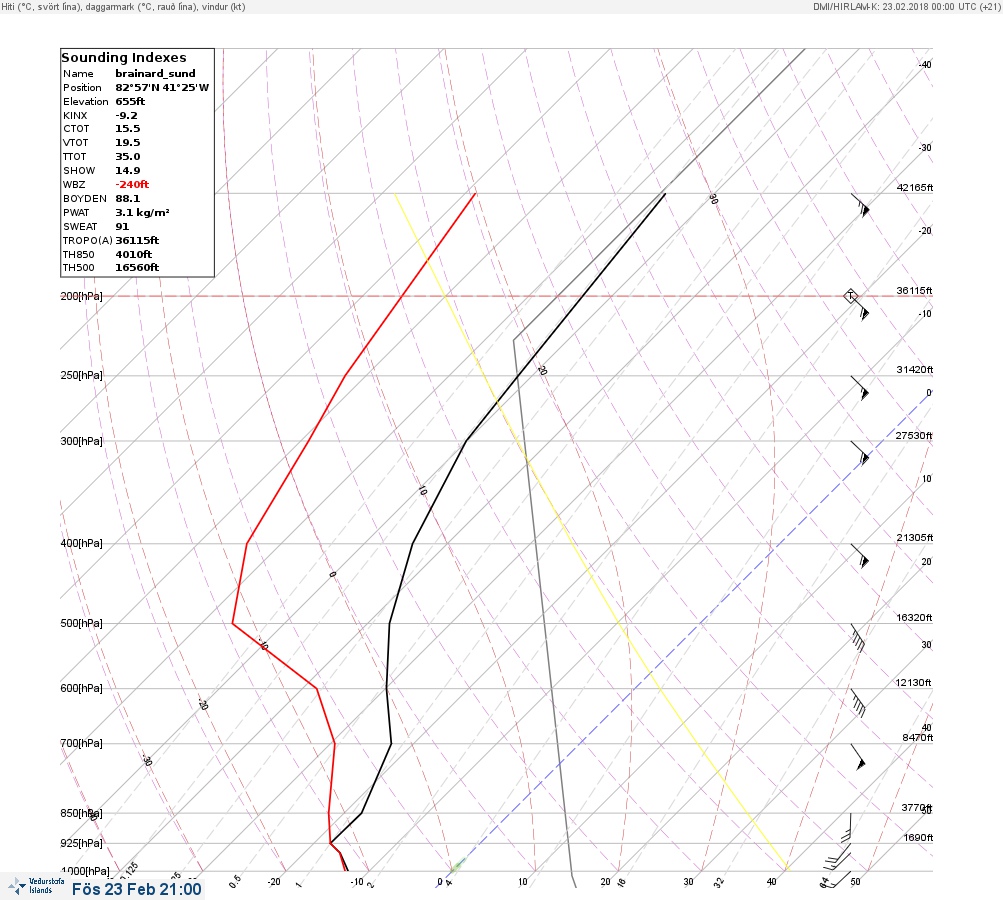1003x900 pixels.
Task: Click the wind barb at 31420ft
Action: (860, 388)
